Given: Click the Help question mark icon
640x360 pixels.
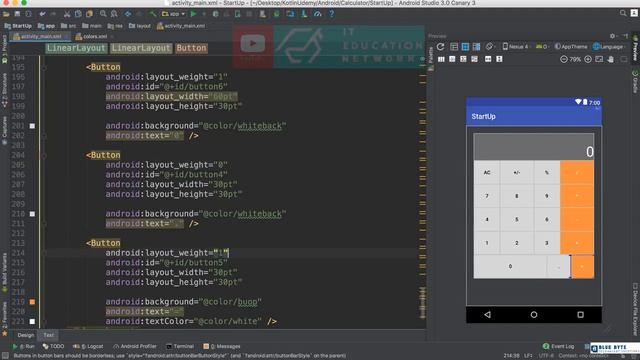Looking at the screenshot, I should [x=331, y=14].
